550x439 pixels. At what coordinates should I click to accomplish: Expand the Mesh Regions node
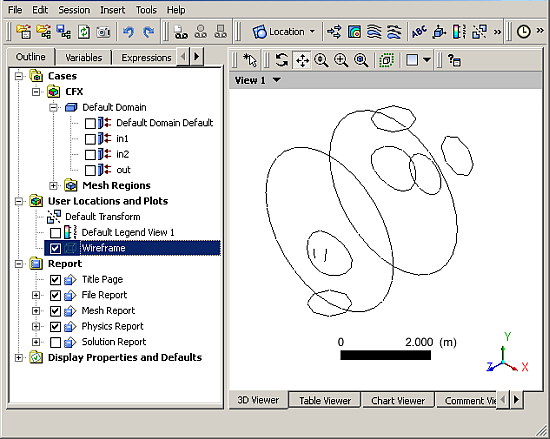tap(53, 185)
